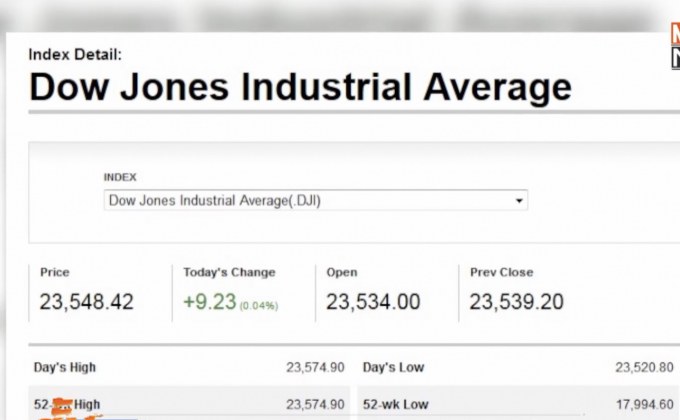
Task: Click the news channel logo in top-right corner
Action: 674,47
